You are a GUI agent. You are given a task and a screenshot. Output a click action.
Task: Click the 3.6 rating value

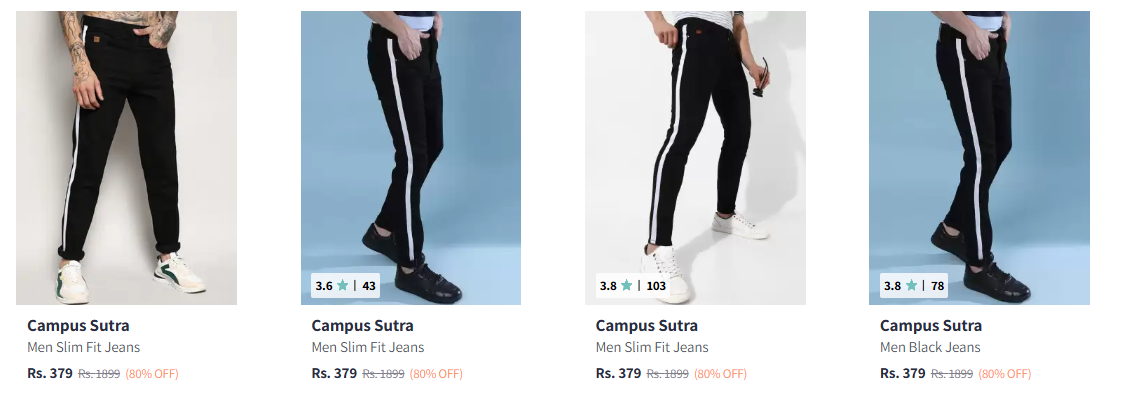tap(323, 286)
